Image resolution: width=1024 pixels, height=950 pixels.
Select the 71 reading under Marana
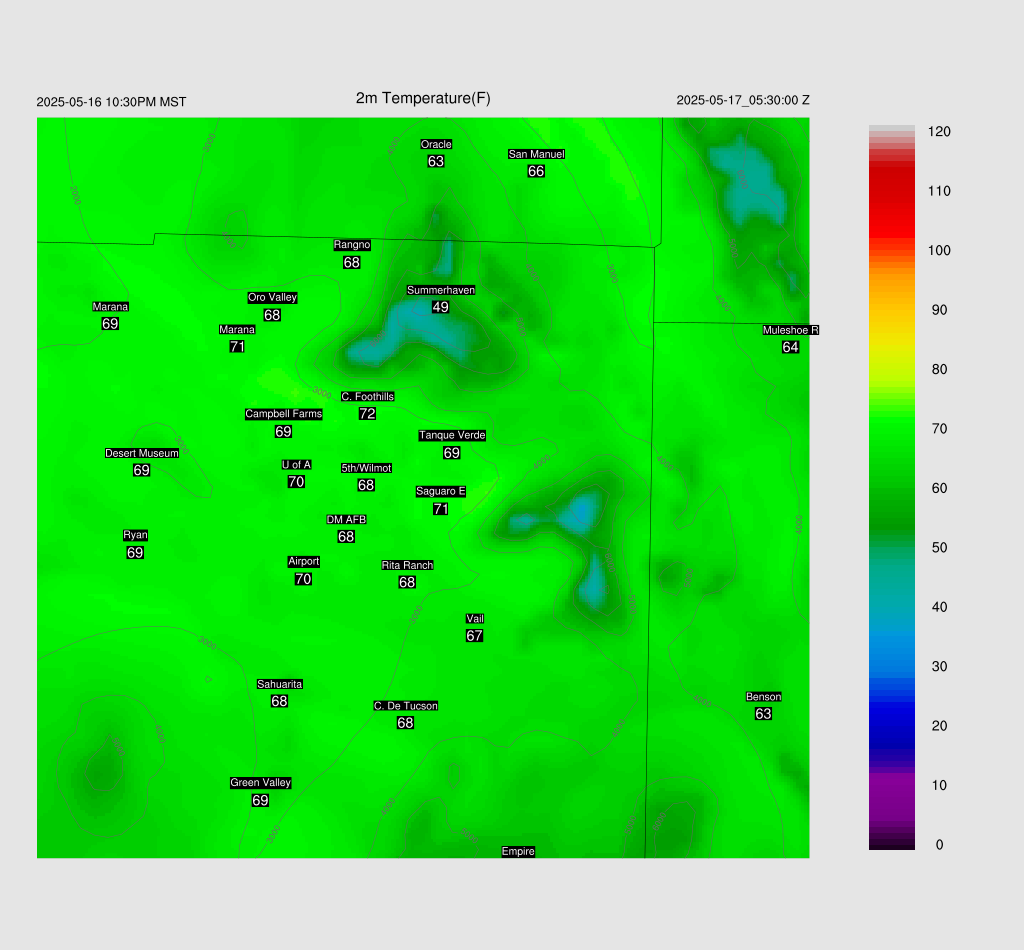tap(237, 347)
